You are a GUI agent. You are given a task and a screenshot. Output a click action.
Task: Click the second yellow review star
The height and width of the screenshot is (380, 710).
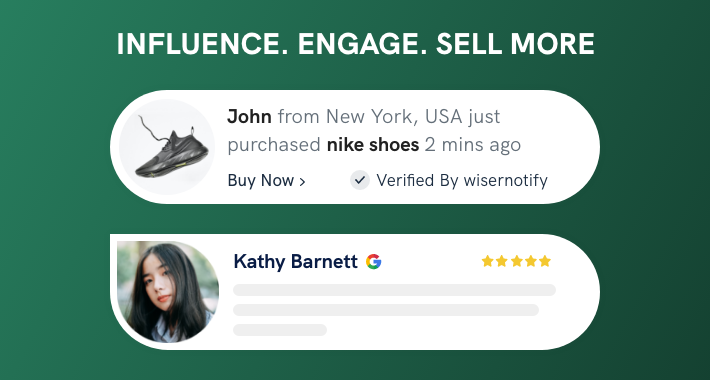click(x=502, y=261)
